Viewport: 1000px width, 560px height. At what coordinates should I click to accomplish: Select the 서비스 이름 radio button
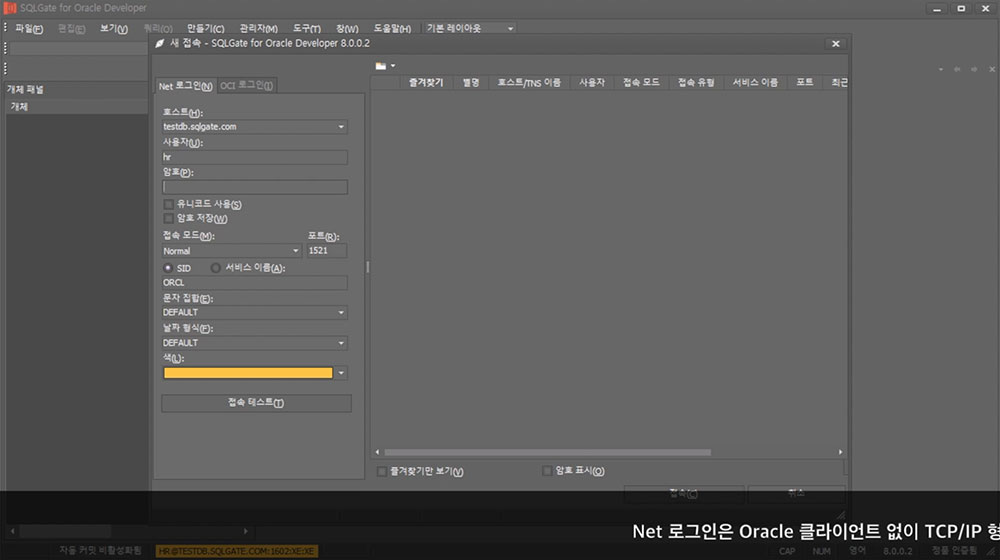coord(216,268)
